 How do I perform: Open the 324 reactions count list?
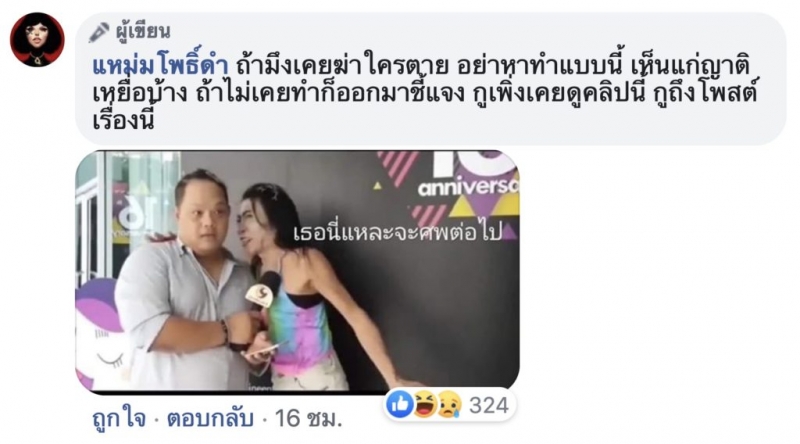click(x=489, y=405)
